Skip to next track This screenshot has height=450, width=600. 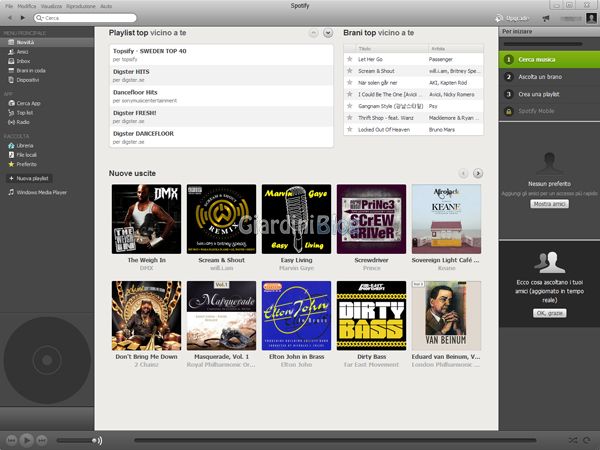[x=42, y=440]
